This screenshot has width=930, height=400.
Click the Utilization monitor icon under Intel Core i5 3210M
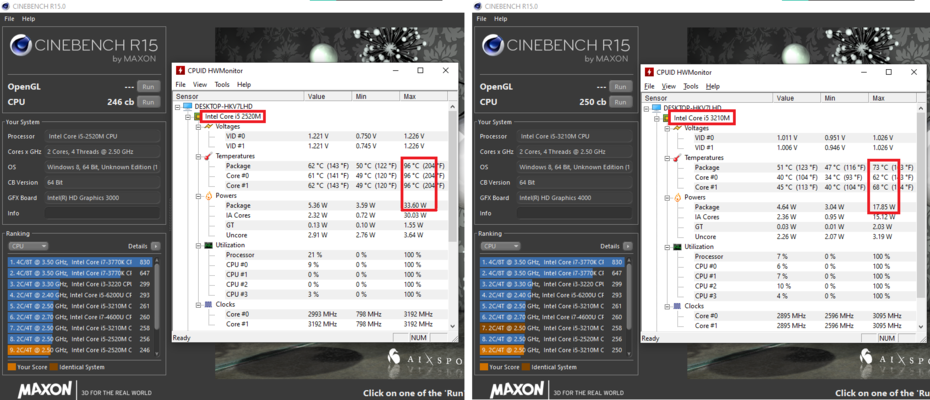pos(677,246)
